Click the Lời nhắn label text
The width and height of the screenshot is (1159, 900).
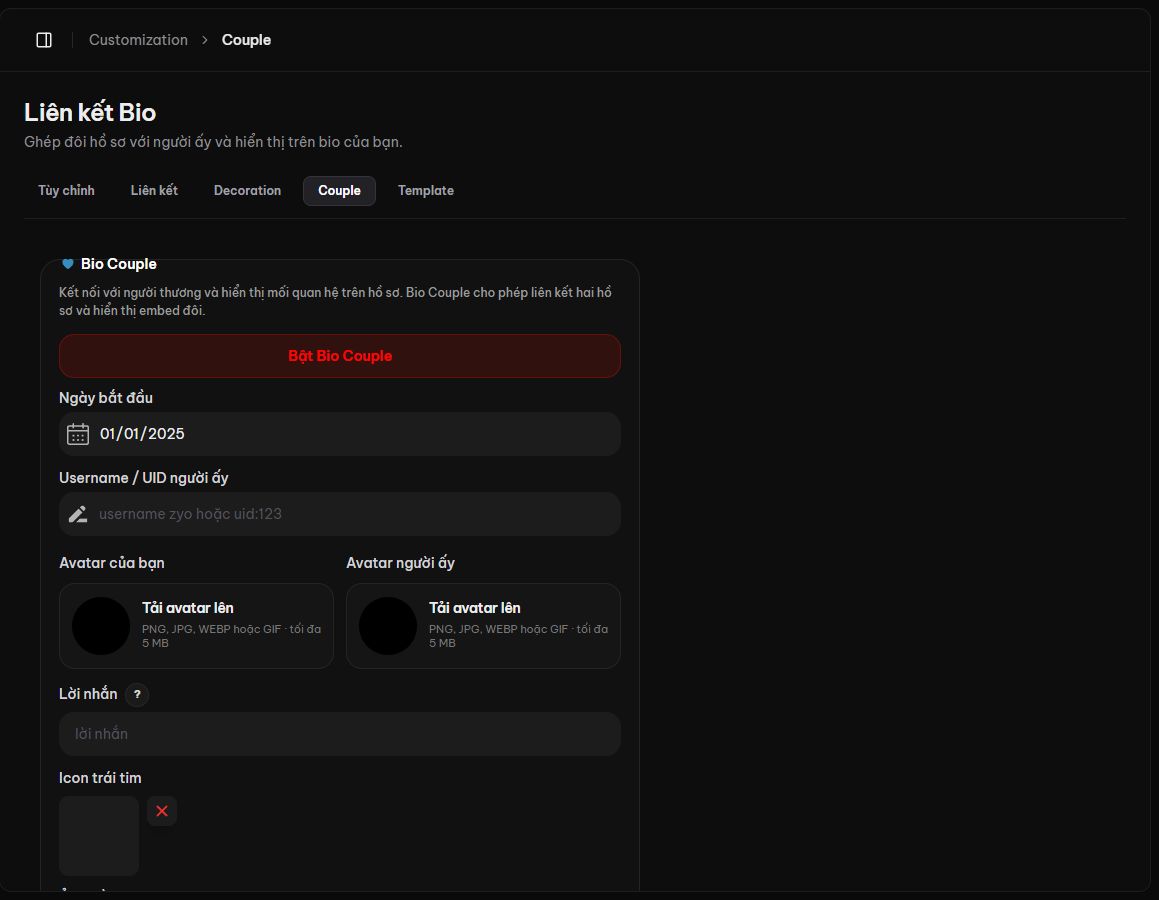point(88,694)
